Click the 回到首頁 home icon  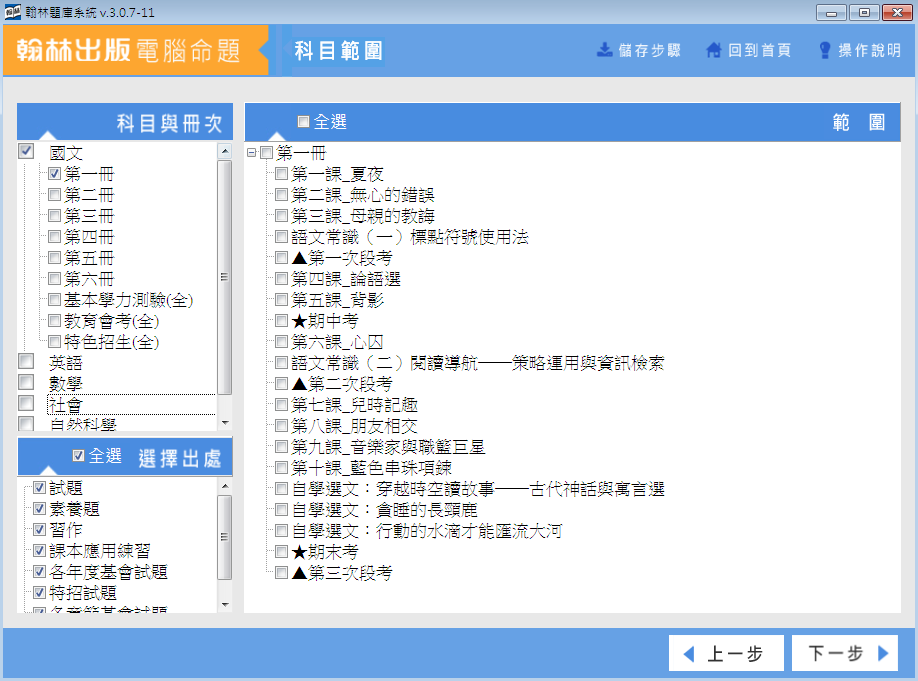[x=714, y=50]
